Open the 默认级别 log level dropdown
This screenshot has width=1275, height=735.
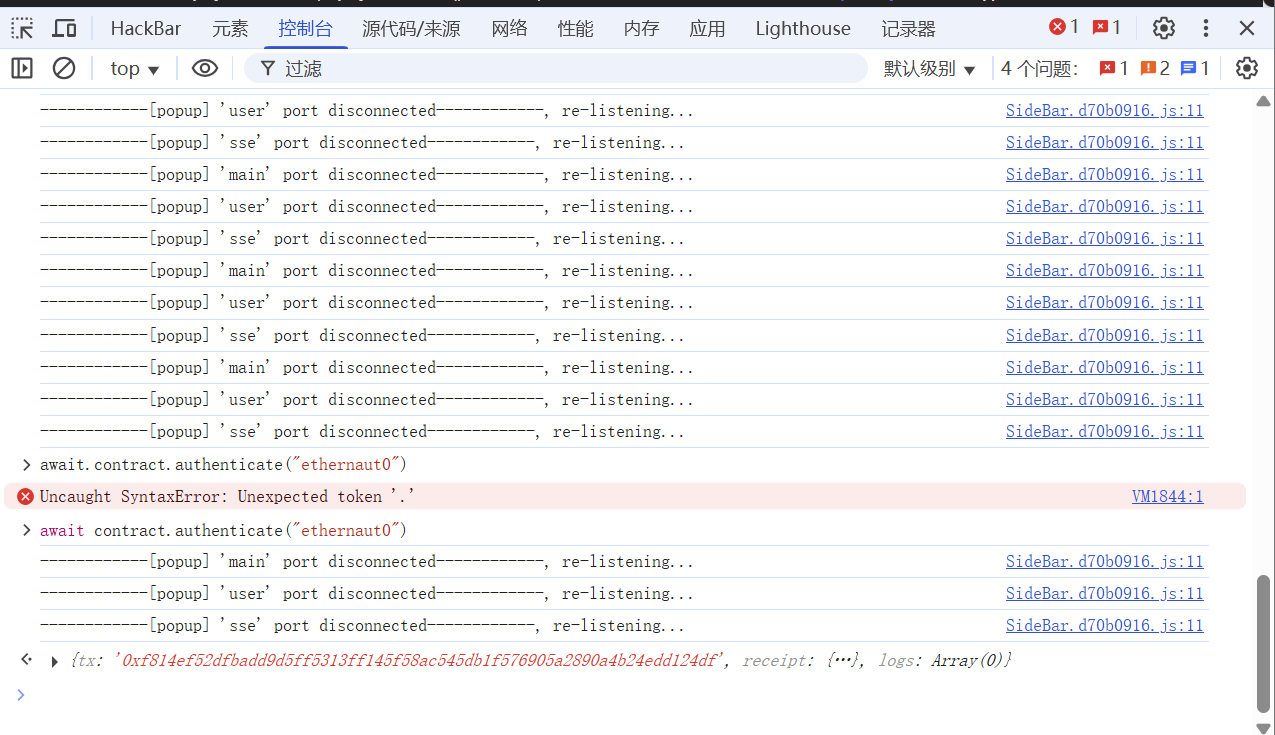(929, 68)
